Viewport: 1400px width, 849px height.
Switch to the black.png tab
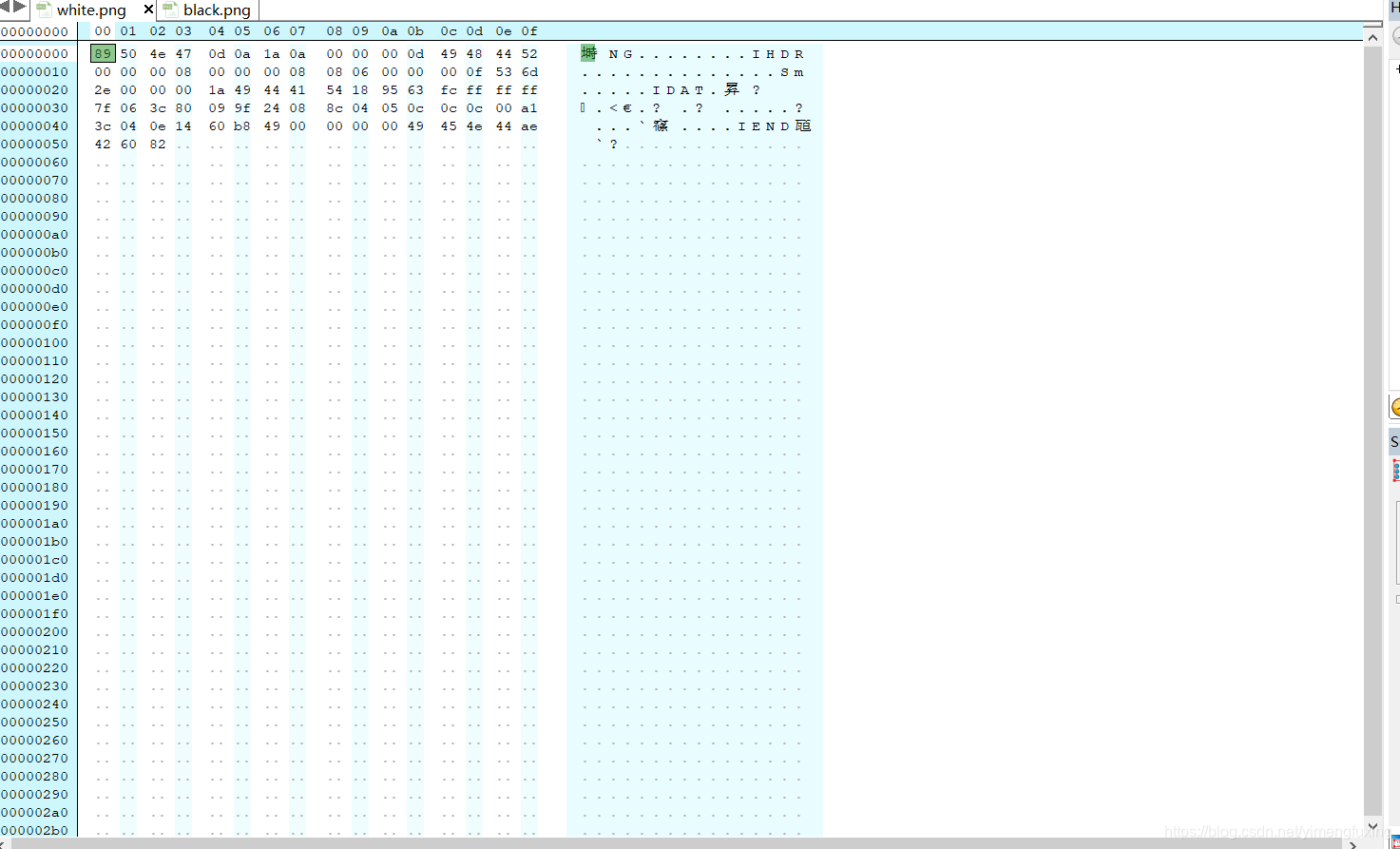coord(217,10)
